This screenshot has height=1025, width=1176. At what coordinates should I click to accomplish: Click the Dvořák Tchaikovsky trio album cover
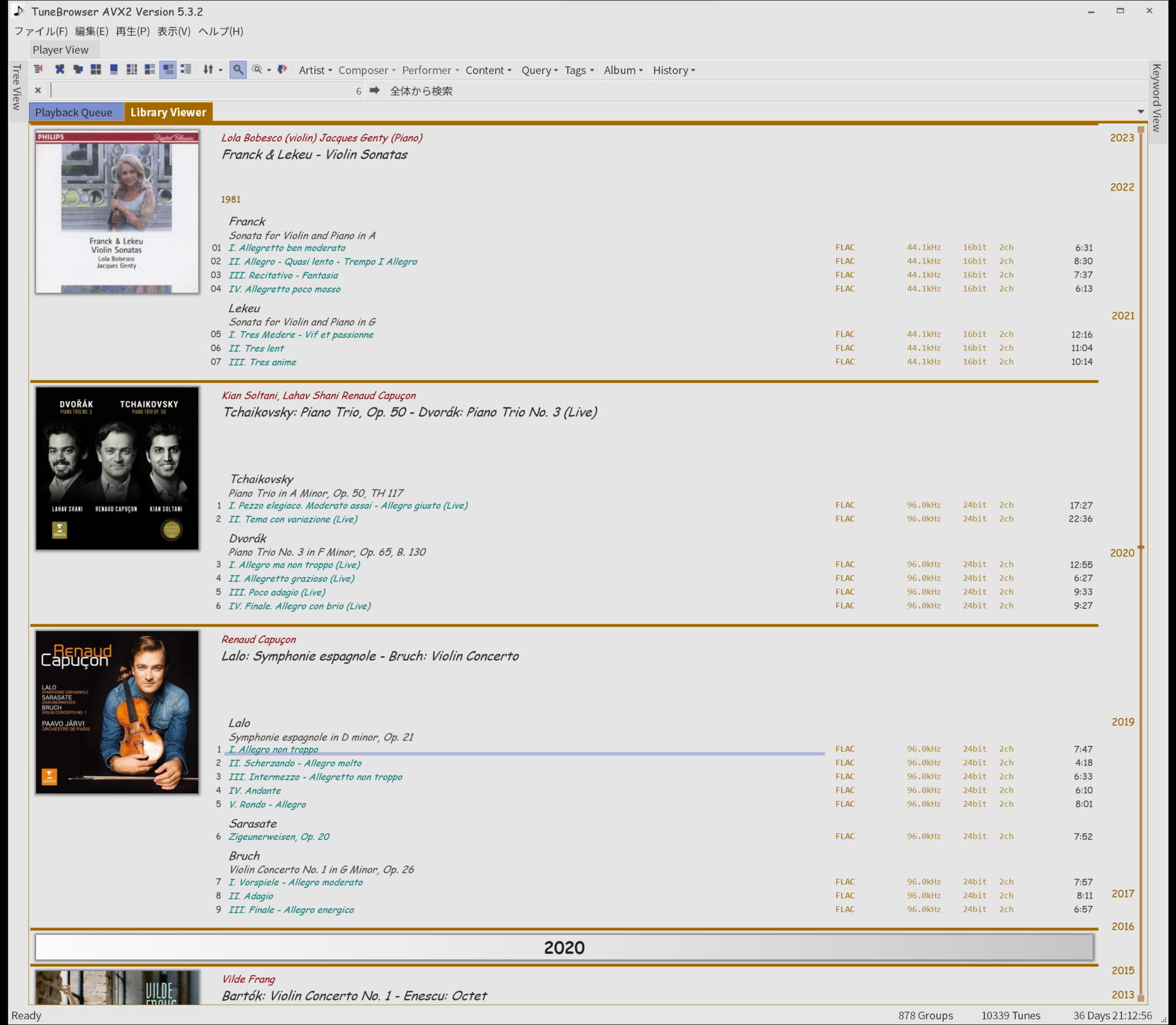click(x=117, y=468)
